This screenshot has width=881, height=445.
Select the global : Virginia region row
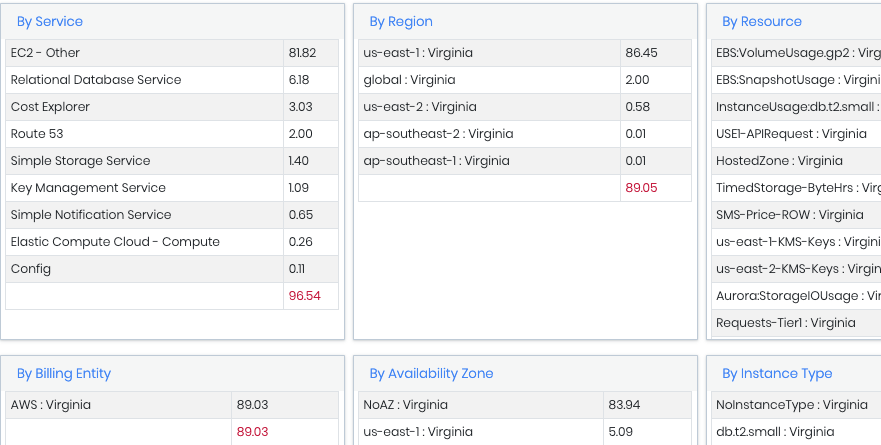pos(408,80)
